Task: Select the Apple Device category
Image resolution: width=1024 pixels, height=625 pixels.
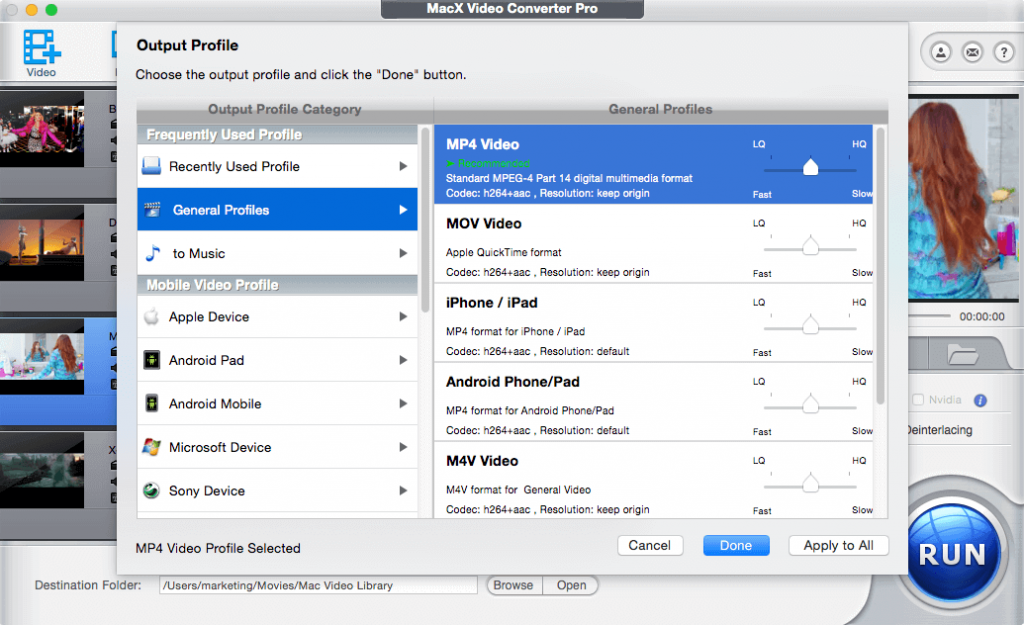Action: click(278, 316)
